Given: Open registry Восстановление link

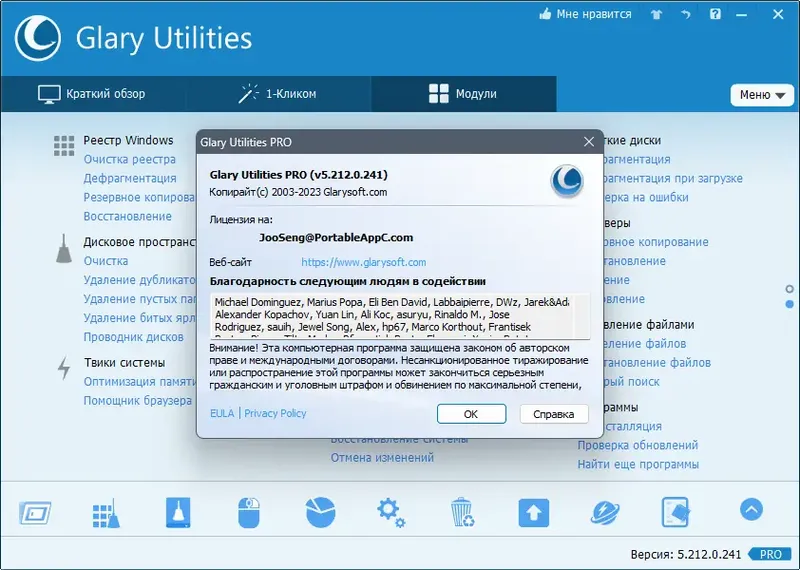Looking at the screenshot, I should [128, 216].
